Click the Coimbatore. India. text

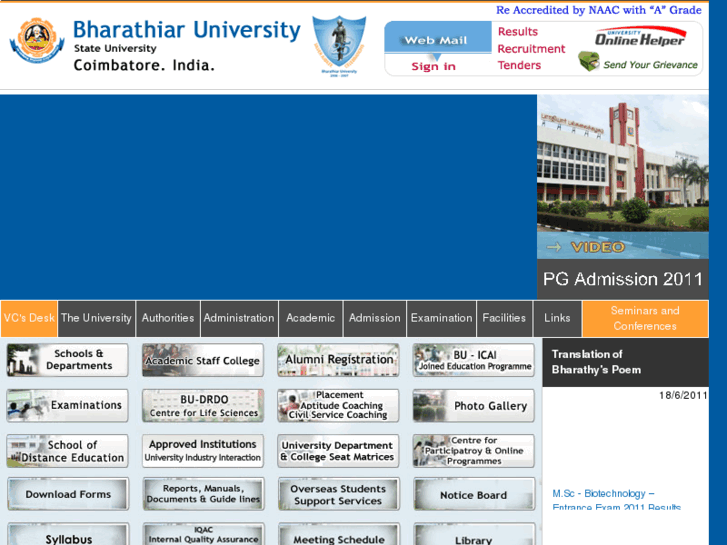pos(144,65)
